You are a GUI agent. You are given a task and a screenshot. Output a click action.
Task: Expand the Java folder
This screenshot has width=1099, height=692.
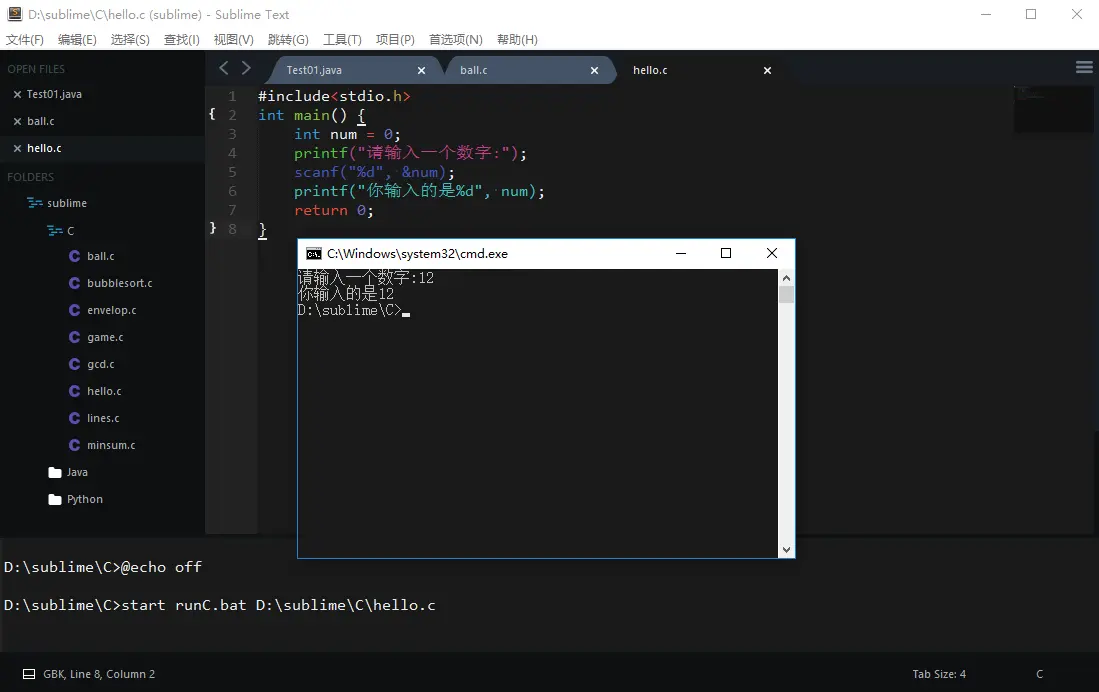coord(55,473)
